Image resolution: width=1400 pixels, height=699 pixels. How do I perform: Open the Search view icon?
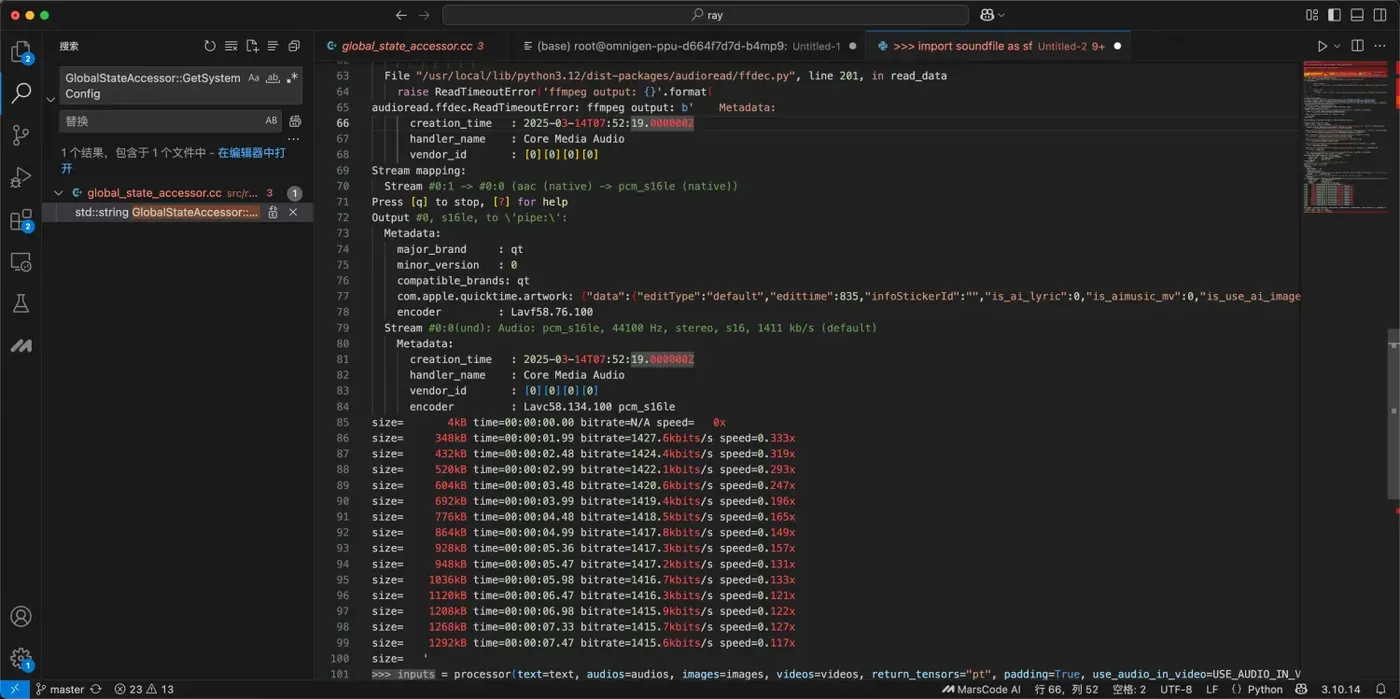click(21, 94)
